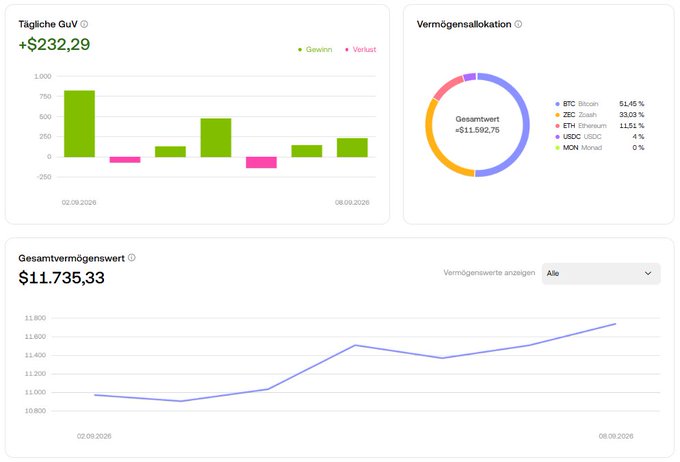Click the blue BTC color dot in legend
This screenshot has height=462, width=680.
coord(558,104)
